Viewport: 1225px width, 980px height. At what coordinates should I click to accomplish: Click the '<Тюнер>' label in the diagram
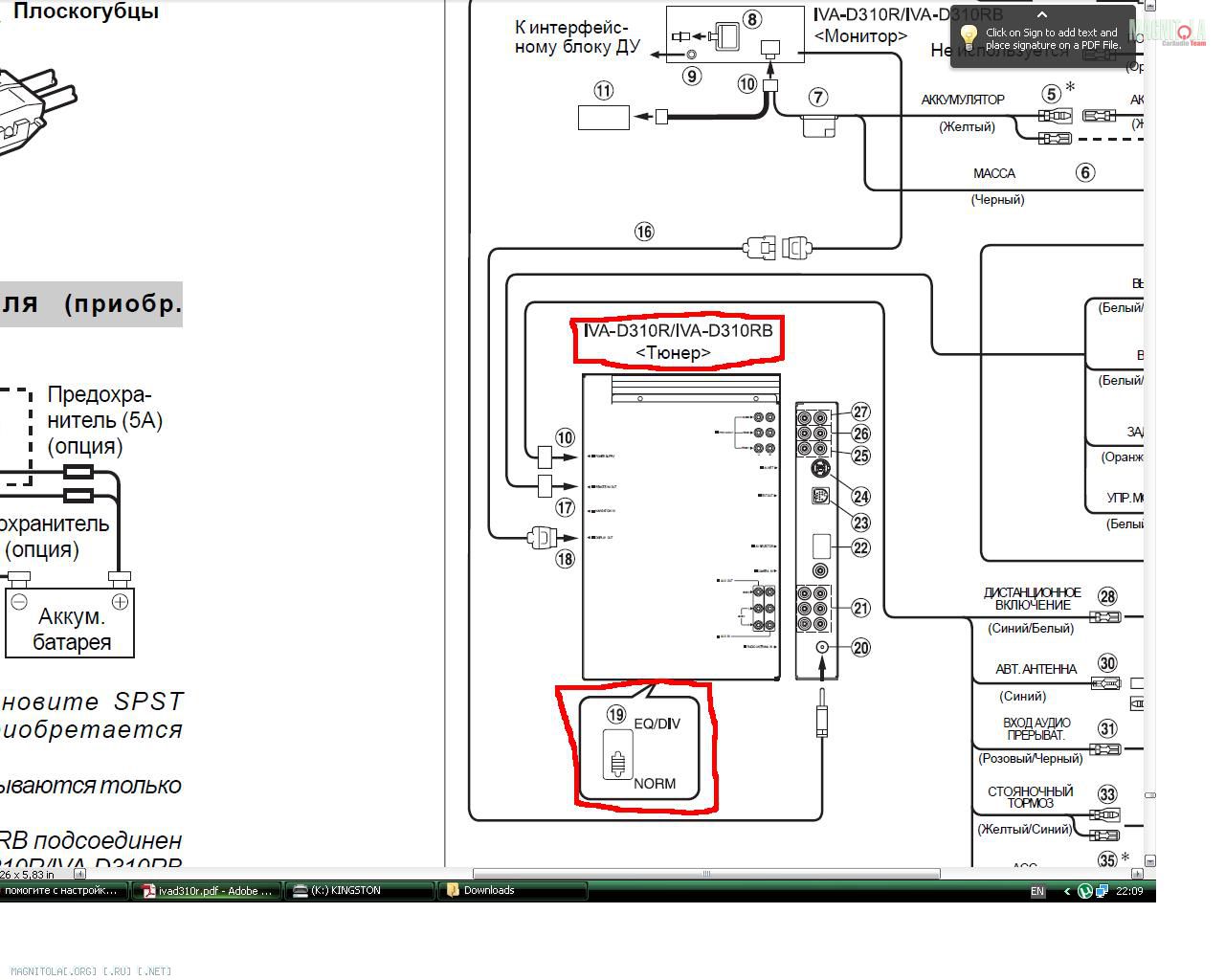[x=673, y=352]
